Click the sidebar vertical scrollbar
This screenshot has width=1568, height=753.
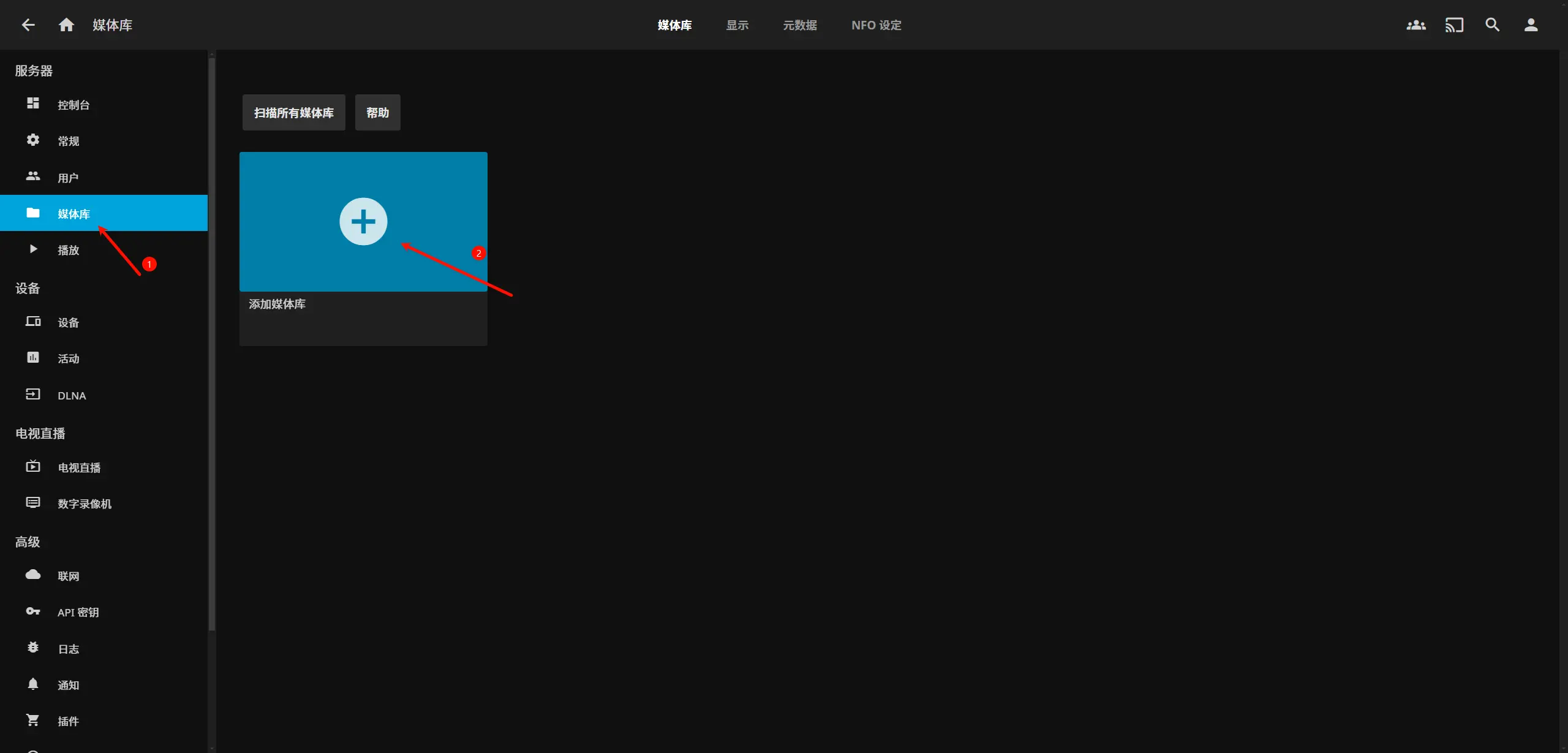click(212, 343)
